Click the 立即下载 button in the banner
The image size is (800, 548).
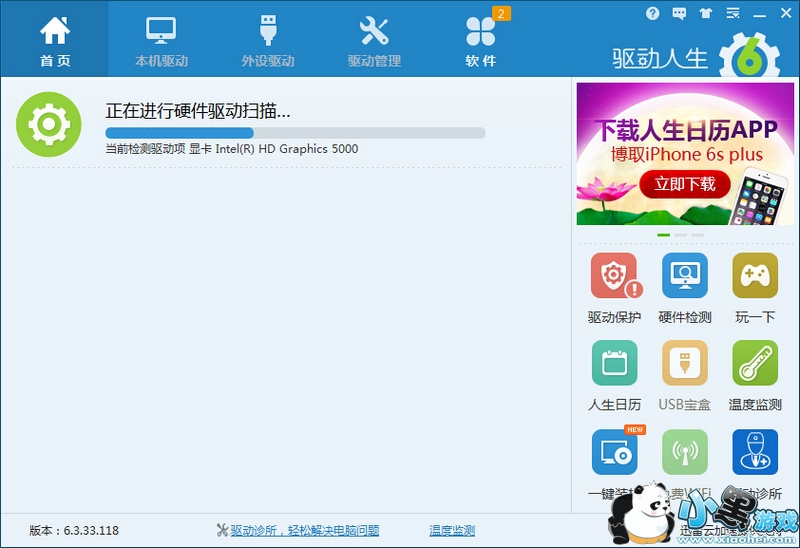pos(685,184)
